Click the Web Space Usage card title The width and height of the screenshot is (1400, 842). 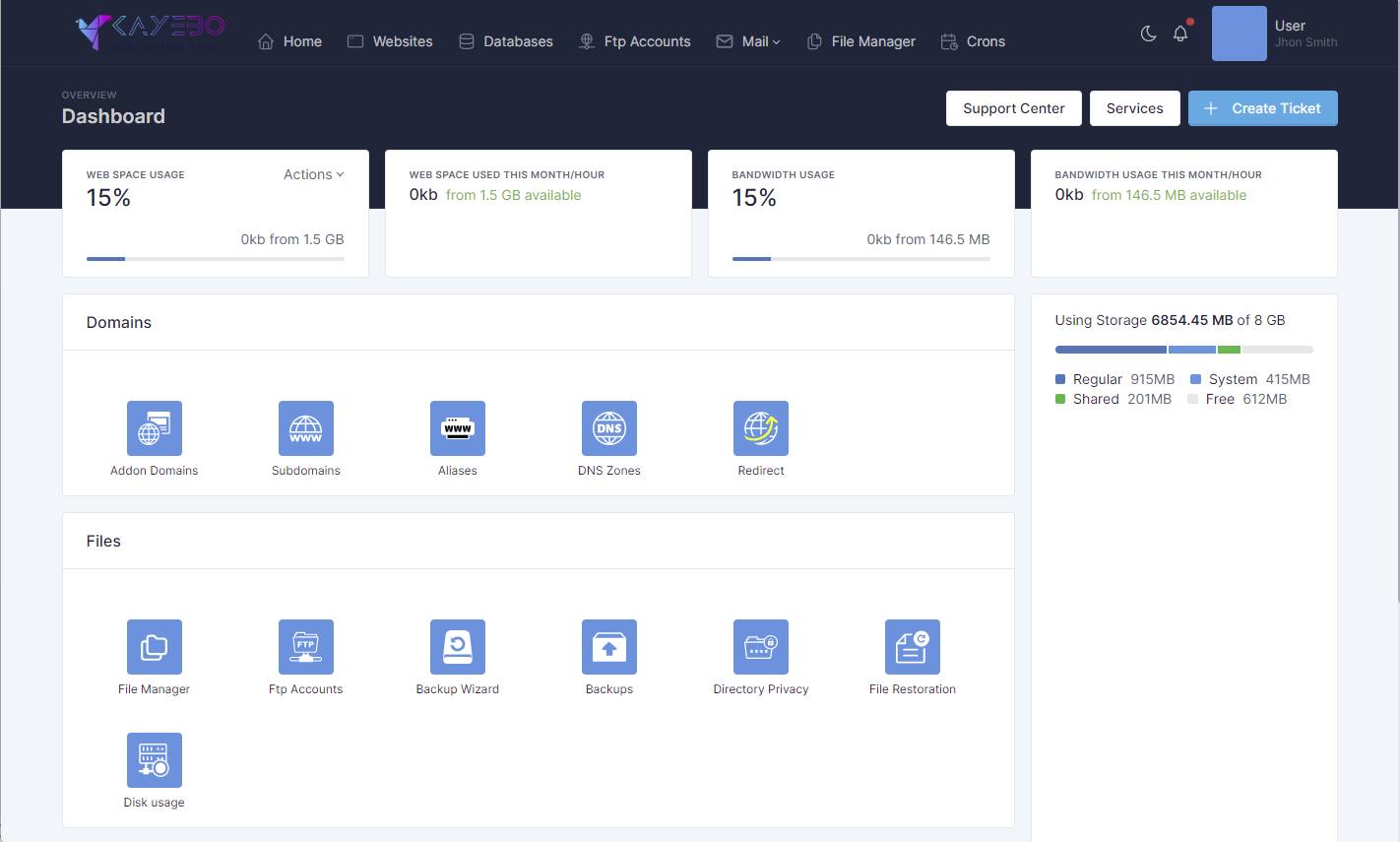coord(136,175)
